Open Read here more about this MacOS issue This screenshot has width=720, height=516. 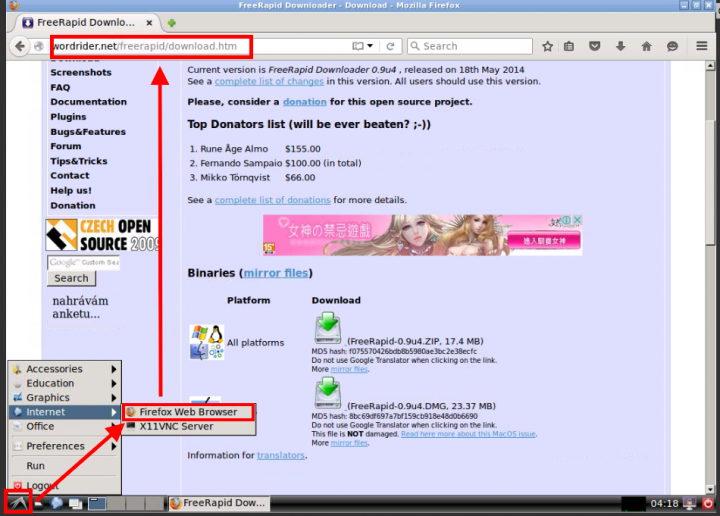tap(468, 434)
